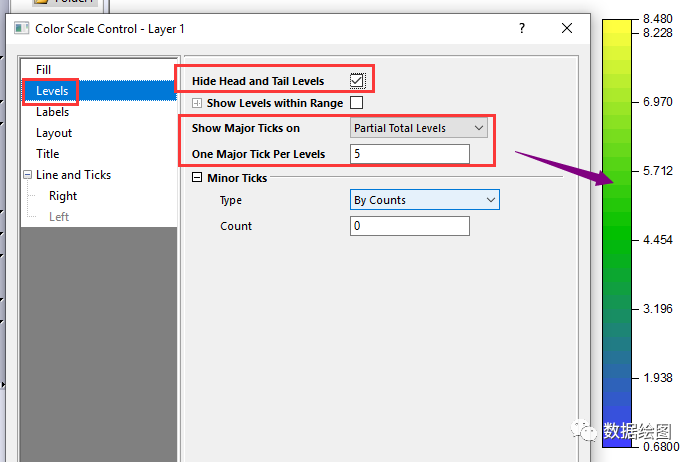Image resolution: width=694 pixels, height=462 pixels.
Task: Click the help question mark button
Action: (x=522, y=28)
